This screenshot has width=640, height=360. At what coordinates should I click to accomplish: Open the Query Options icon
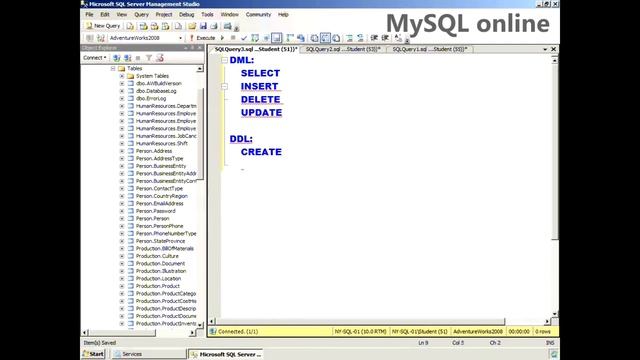tap(266, 38)
